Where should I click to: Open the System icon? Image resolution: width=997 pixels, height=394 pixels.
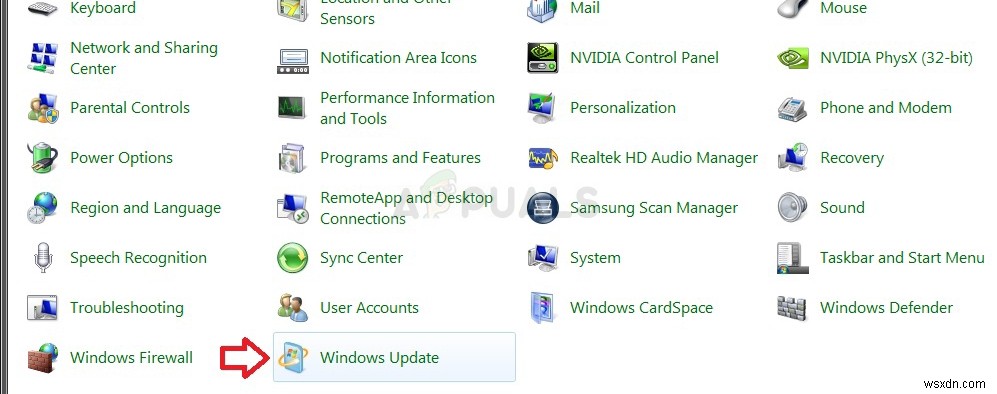(x=543, y=258)
